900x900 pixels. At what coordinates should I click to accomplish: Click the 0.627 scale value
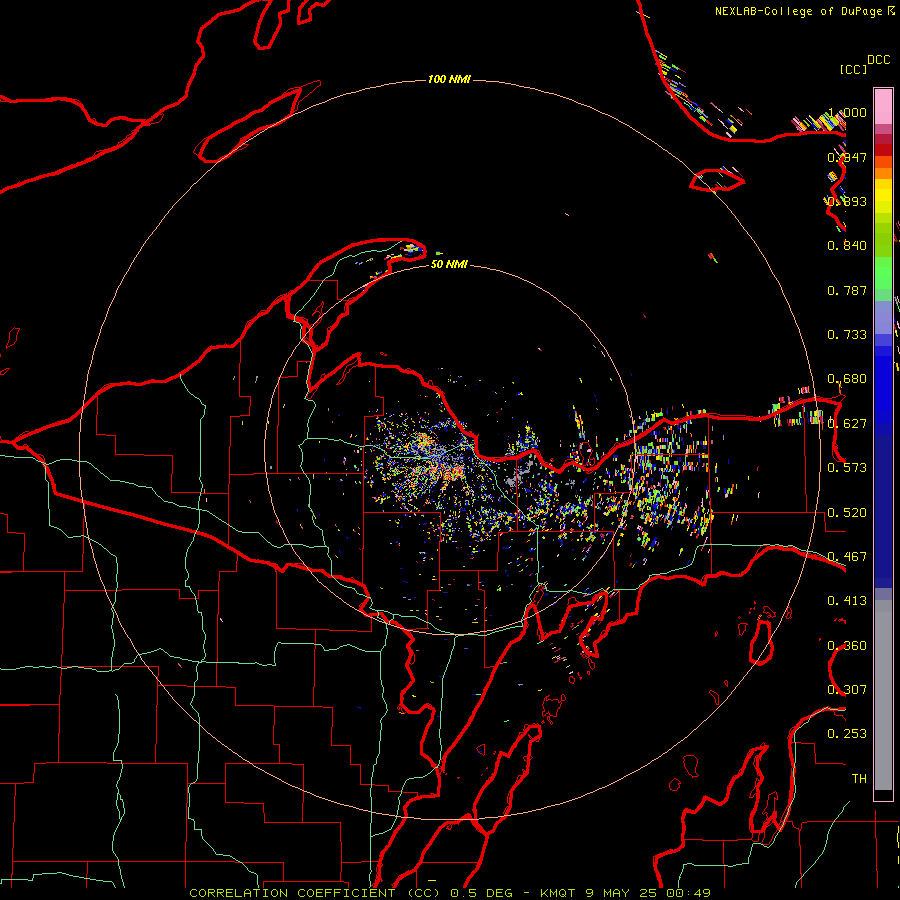pyautogui.click(x=847, y=424)
